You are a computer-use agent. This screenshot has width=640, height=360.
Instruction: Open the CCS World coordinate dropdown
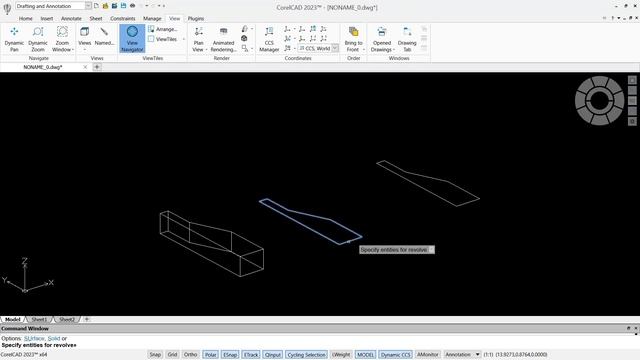pyautogui.click(x=335, y=48)
